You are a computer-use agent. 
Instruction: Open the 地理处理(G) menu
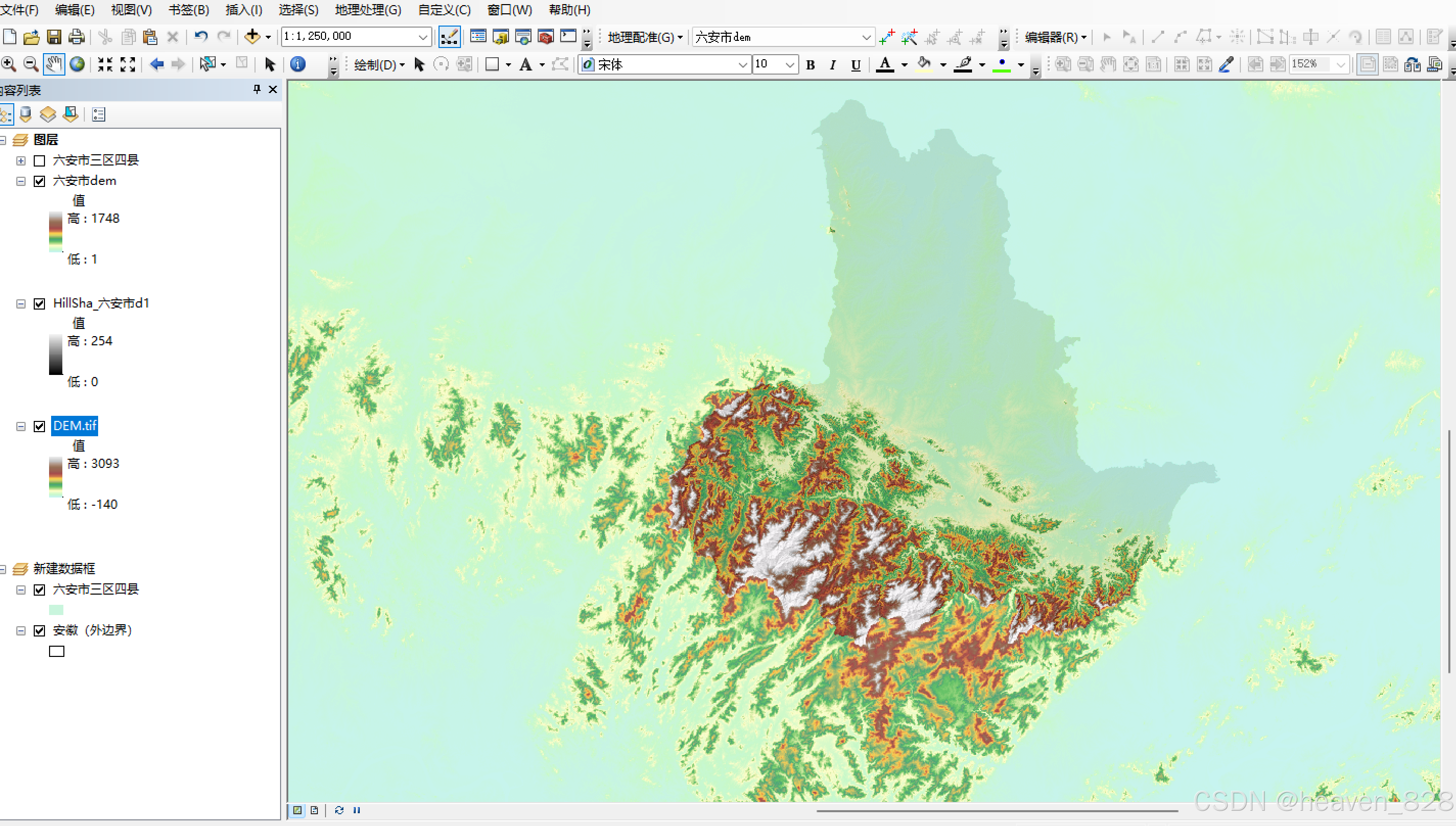367,10
